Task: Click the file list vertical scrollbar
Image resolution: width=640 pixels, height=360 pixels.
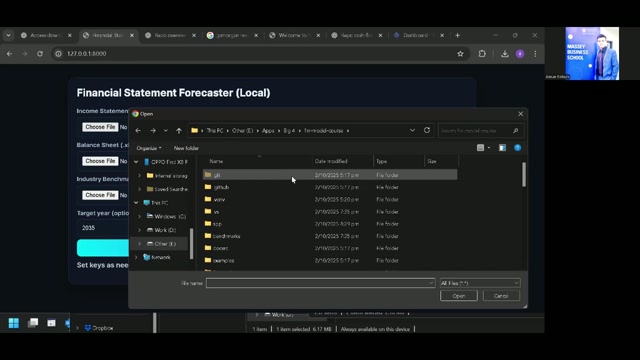Action: [524, 175]
